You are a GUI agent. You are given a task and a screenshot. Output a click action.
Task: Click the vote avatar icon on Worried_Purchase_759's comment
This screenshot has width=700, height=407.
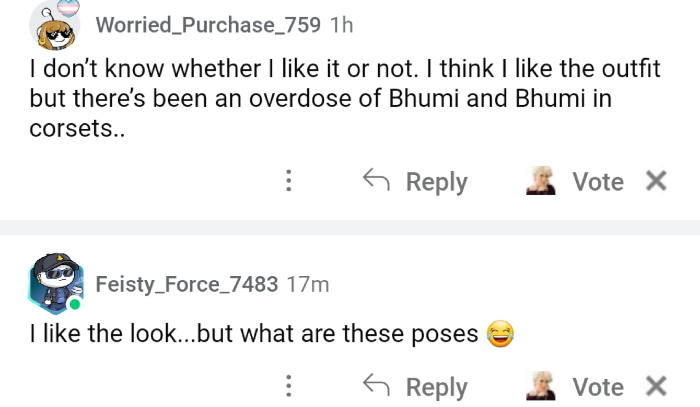click(541, 181)
